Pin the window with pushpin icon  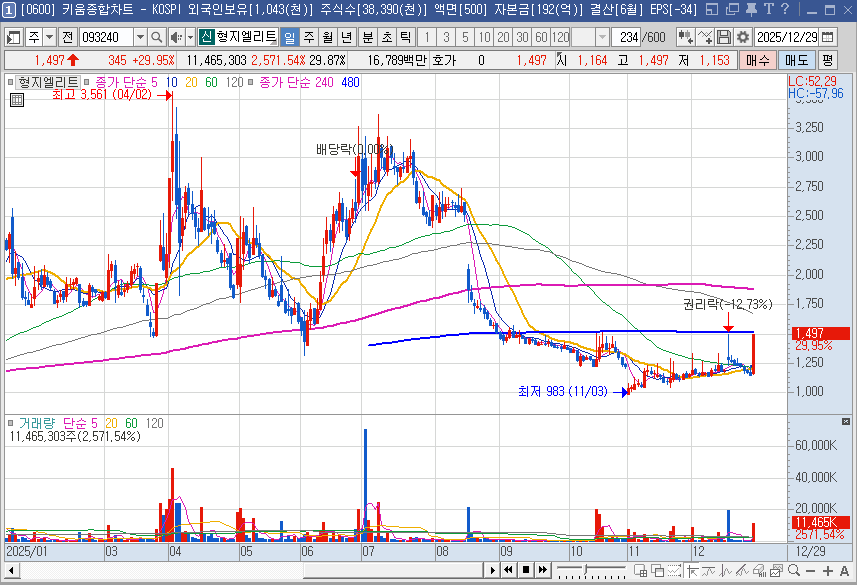(x=752, y=9)
